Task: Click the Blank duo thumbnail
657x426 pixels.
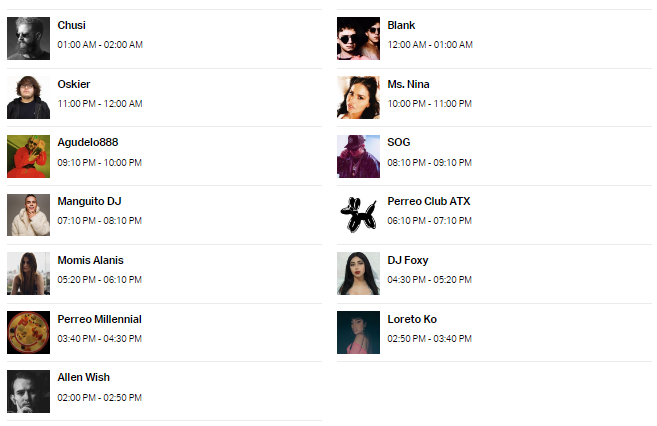Action: pyautogui.click(x=358, y=39)
